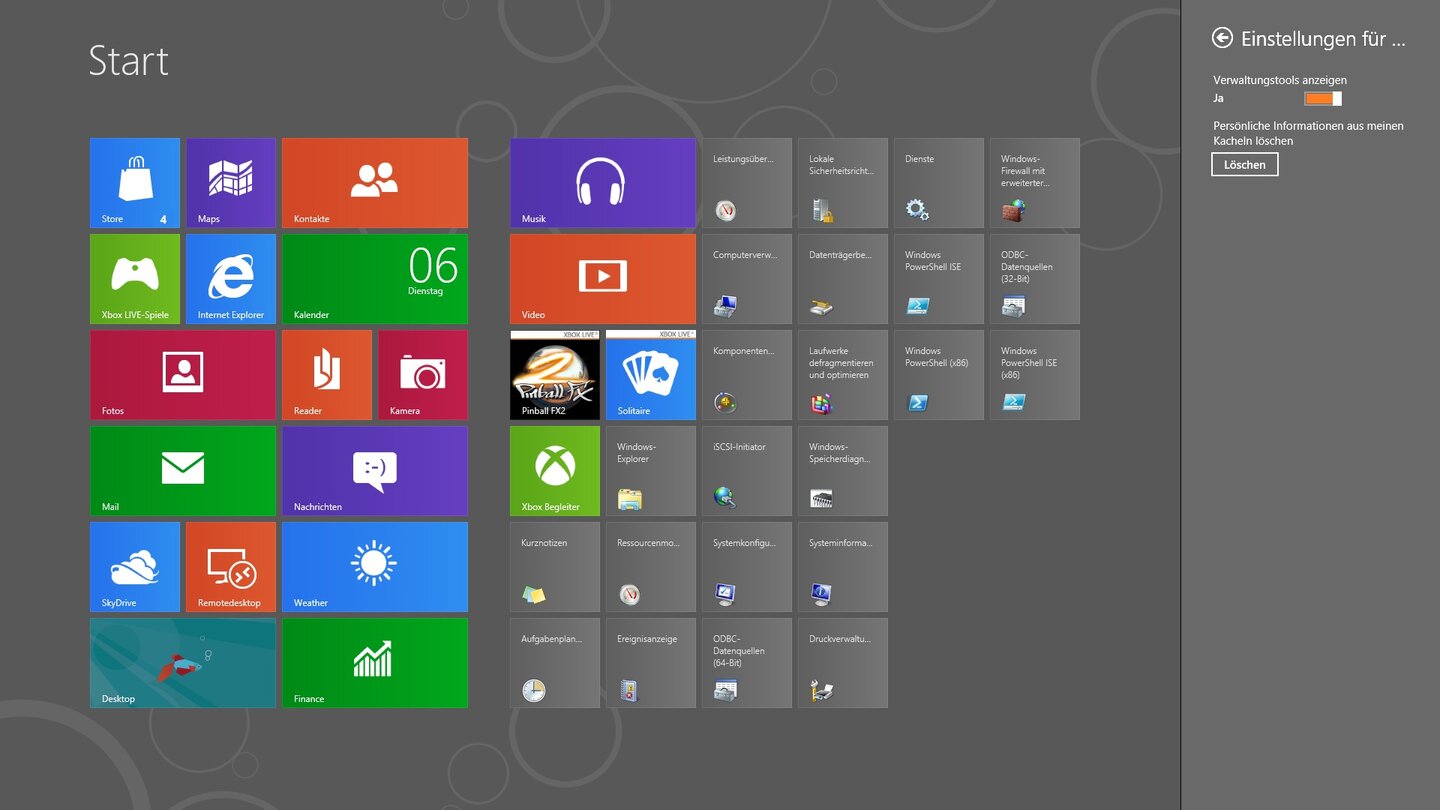Open the Musik tile
Viewport: 1440px width, 810px height.
pyautogui.click(x=603, y=183)
